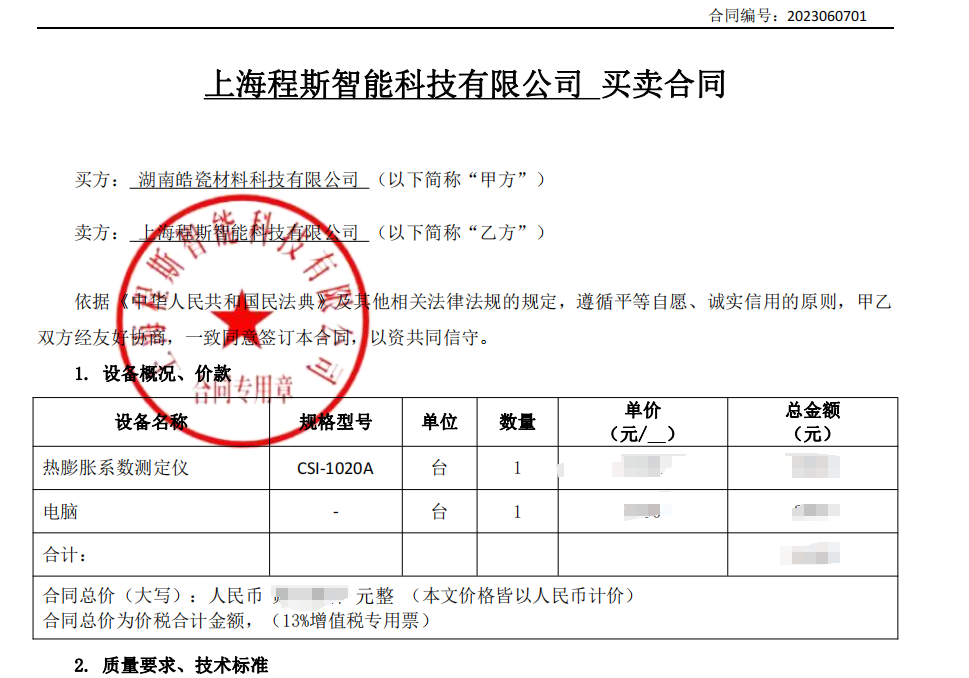Click the contract title 上海程斯智能科技有限公司 买卖合同
The width and height of the screenshot is (969, 678).
(x=466, y=86)
